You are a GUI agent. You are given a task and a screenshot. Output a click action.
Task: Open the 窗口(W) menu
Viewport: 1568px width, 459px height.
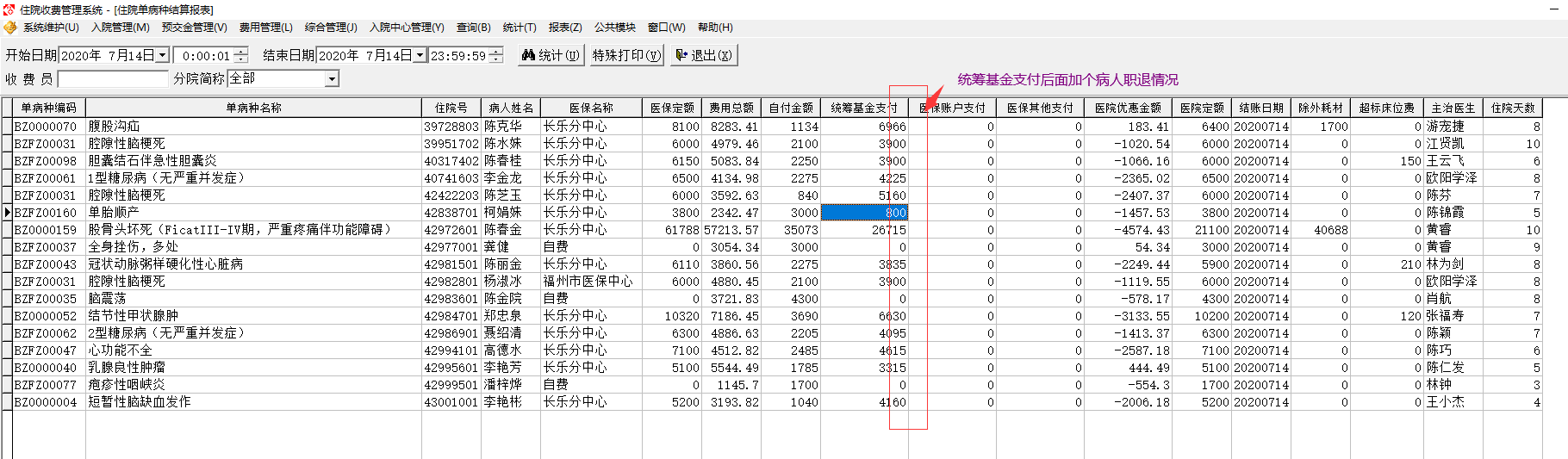(666, 28)
